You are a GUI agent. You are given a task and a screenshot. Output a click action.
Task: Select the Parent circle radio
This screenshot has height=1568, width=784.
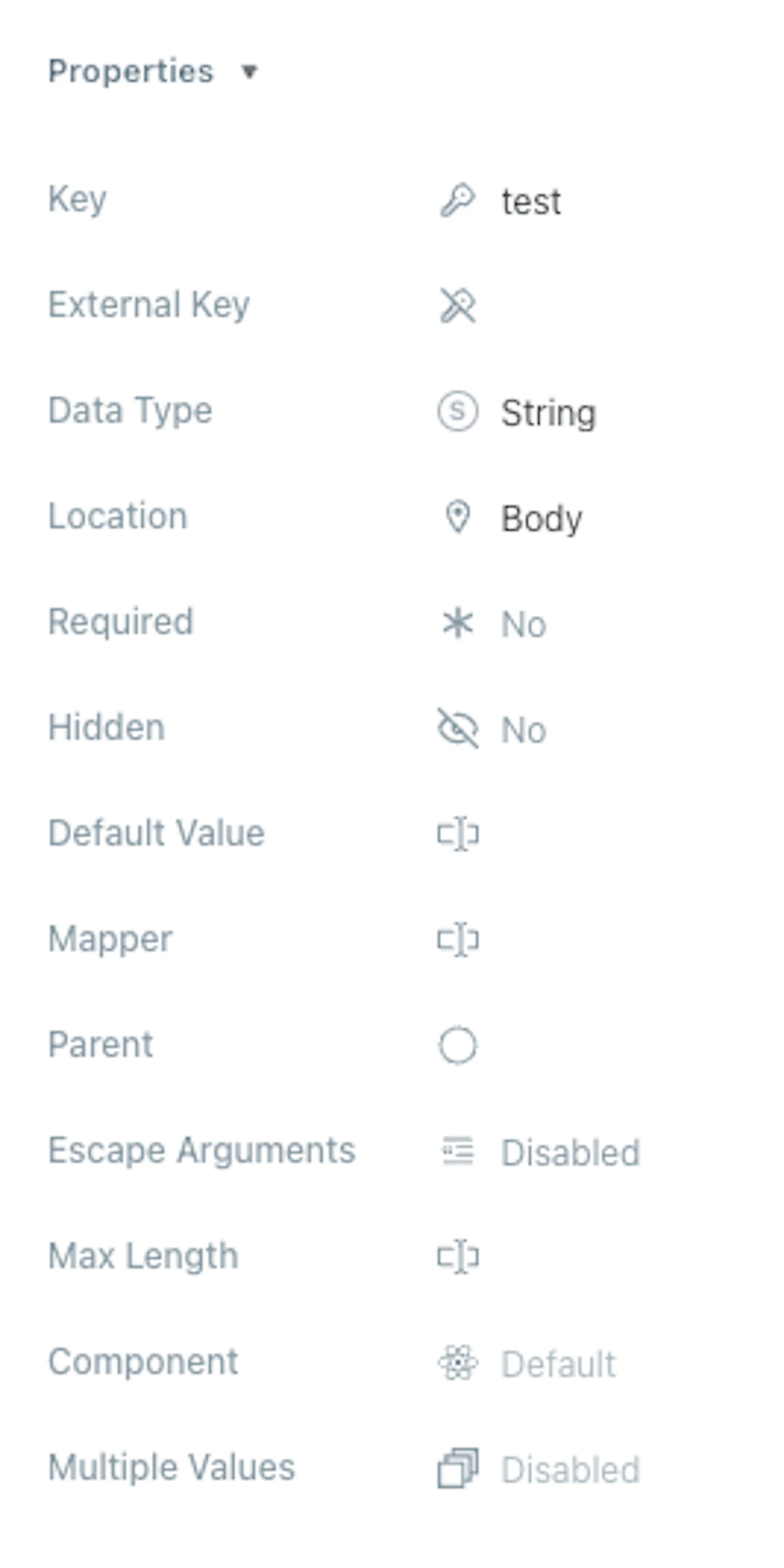(457, 1045)
